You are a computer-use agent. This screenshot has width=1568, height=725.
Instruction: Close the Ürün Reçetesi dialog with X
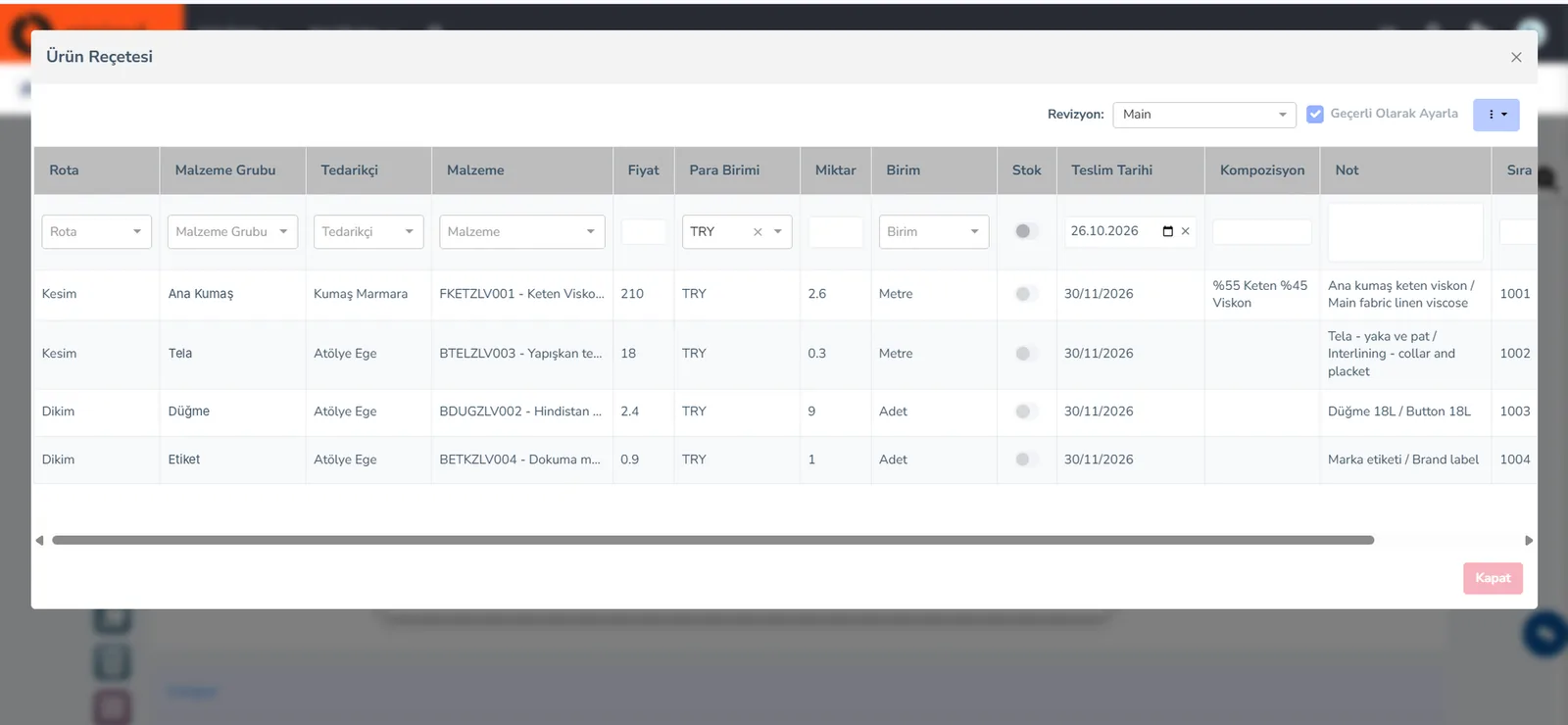pyautogui.click(x=1516, y=58)
